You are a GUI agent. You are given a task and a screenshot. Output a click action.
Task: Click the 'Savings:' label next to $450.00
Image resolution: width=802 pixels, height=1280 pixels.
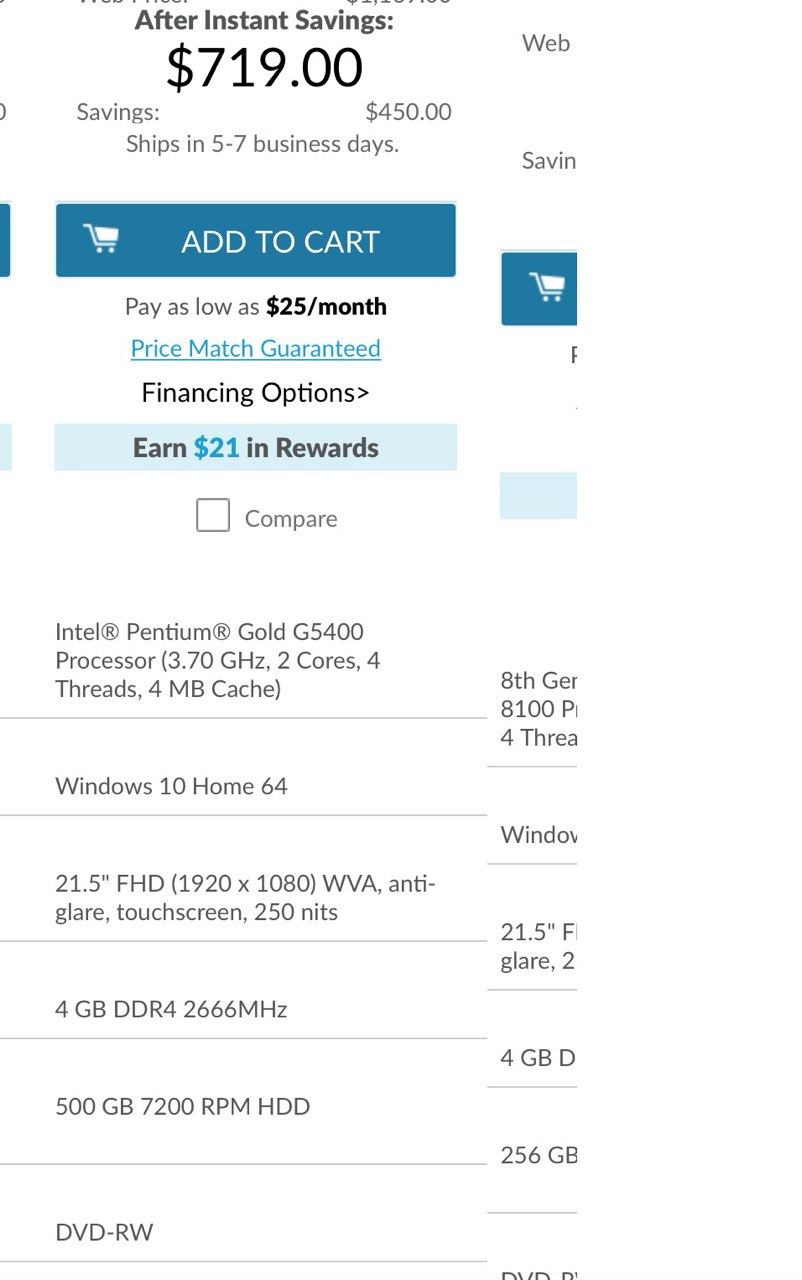point(118,111)
